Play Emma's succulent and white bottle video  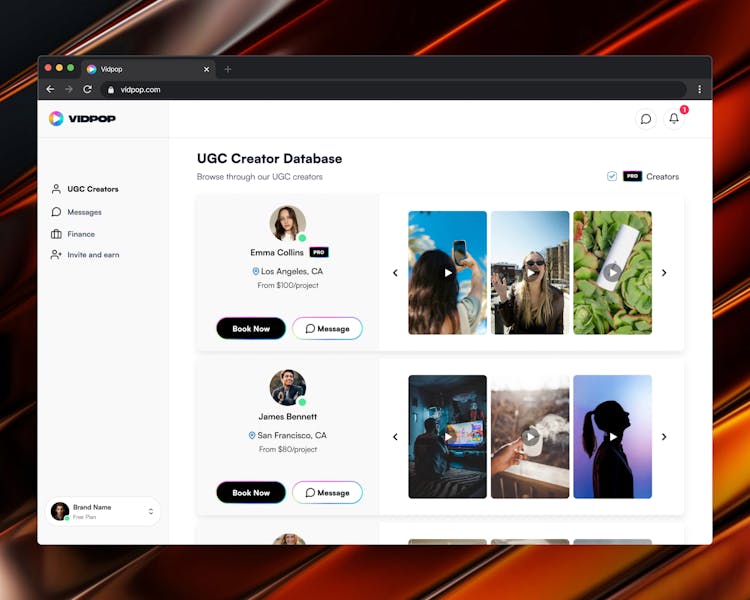pyautogui.click(x=612, y=272)
